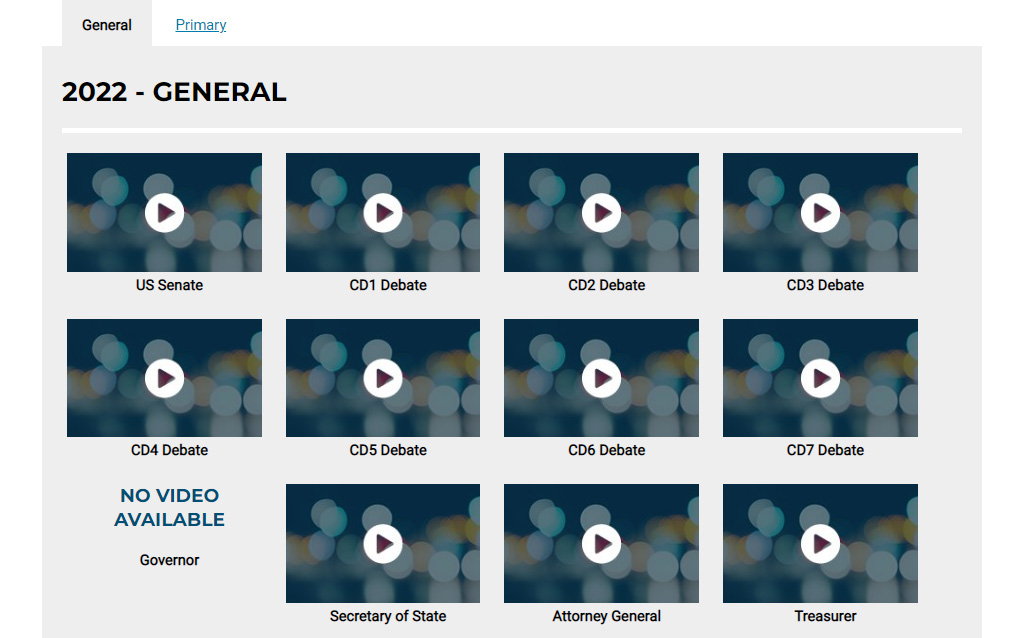Switch to the Primary tab
The height and width of the screenshot is (638, 1024).
(x=200, y=25)
